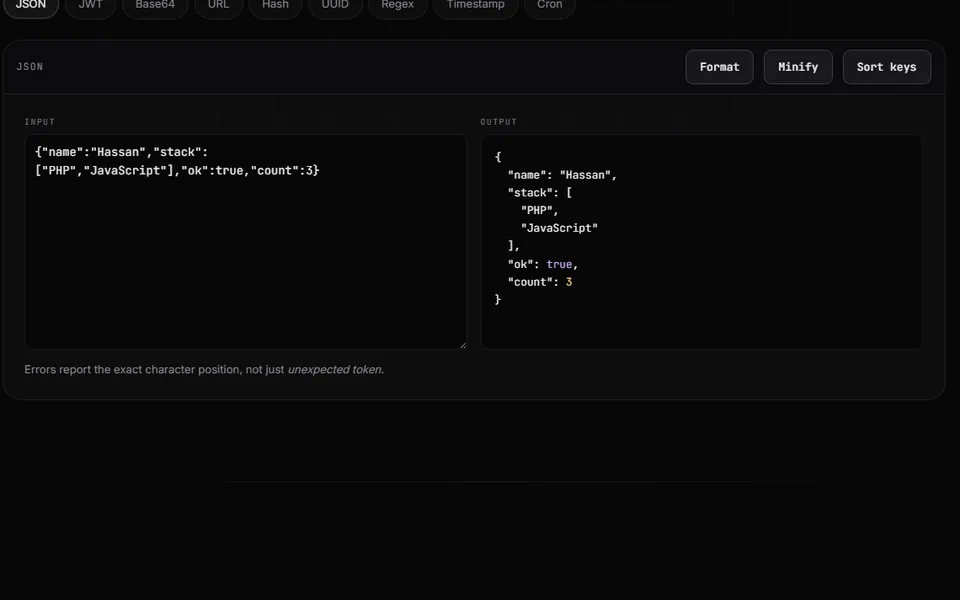Click the Sort keys button
The height and width of the screenshot is (600, 960).
(x=887, y=67)
